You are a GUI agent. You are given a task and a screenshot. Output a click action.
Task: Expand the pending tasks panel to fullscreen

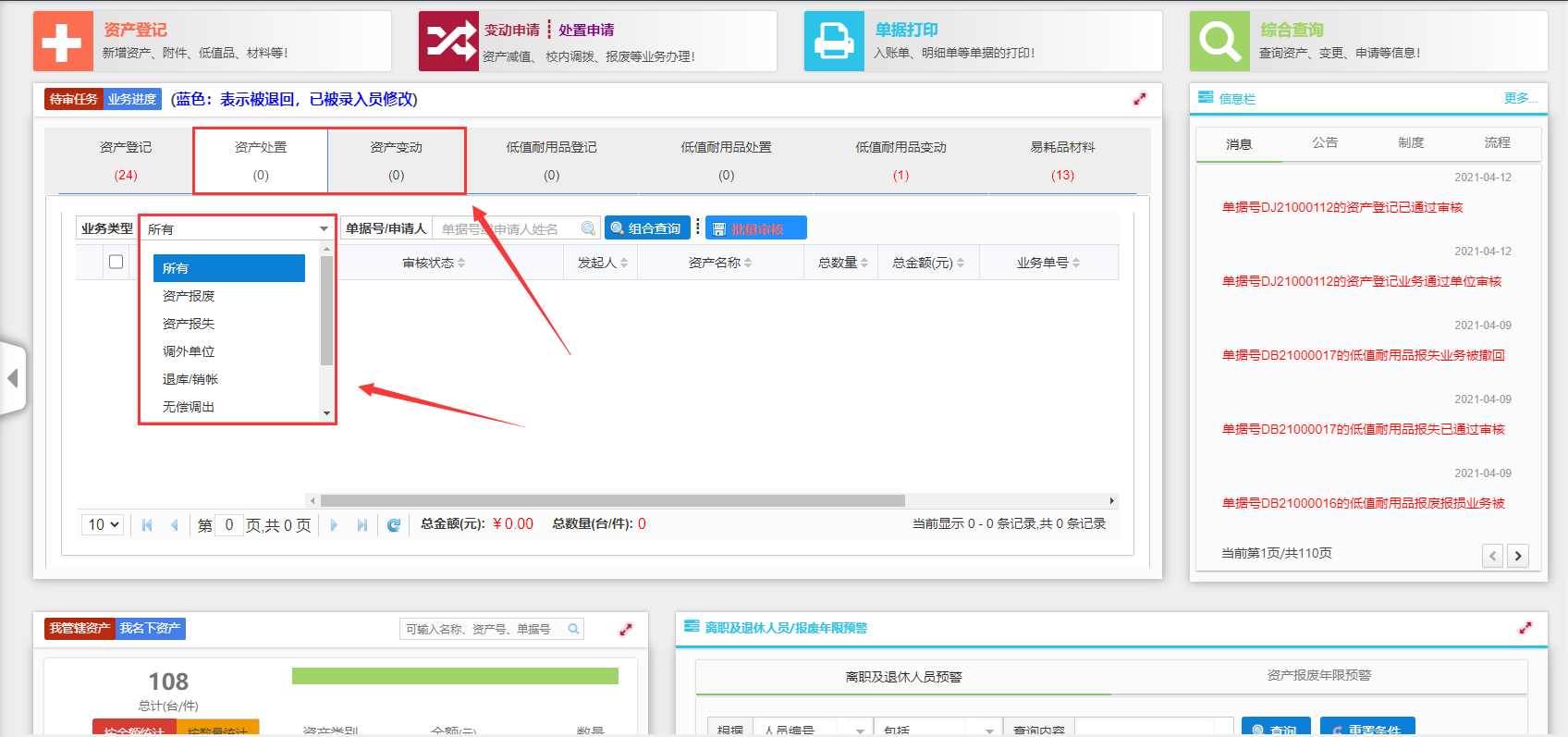[1140, 99]
